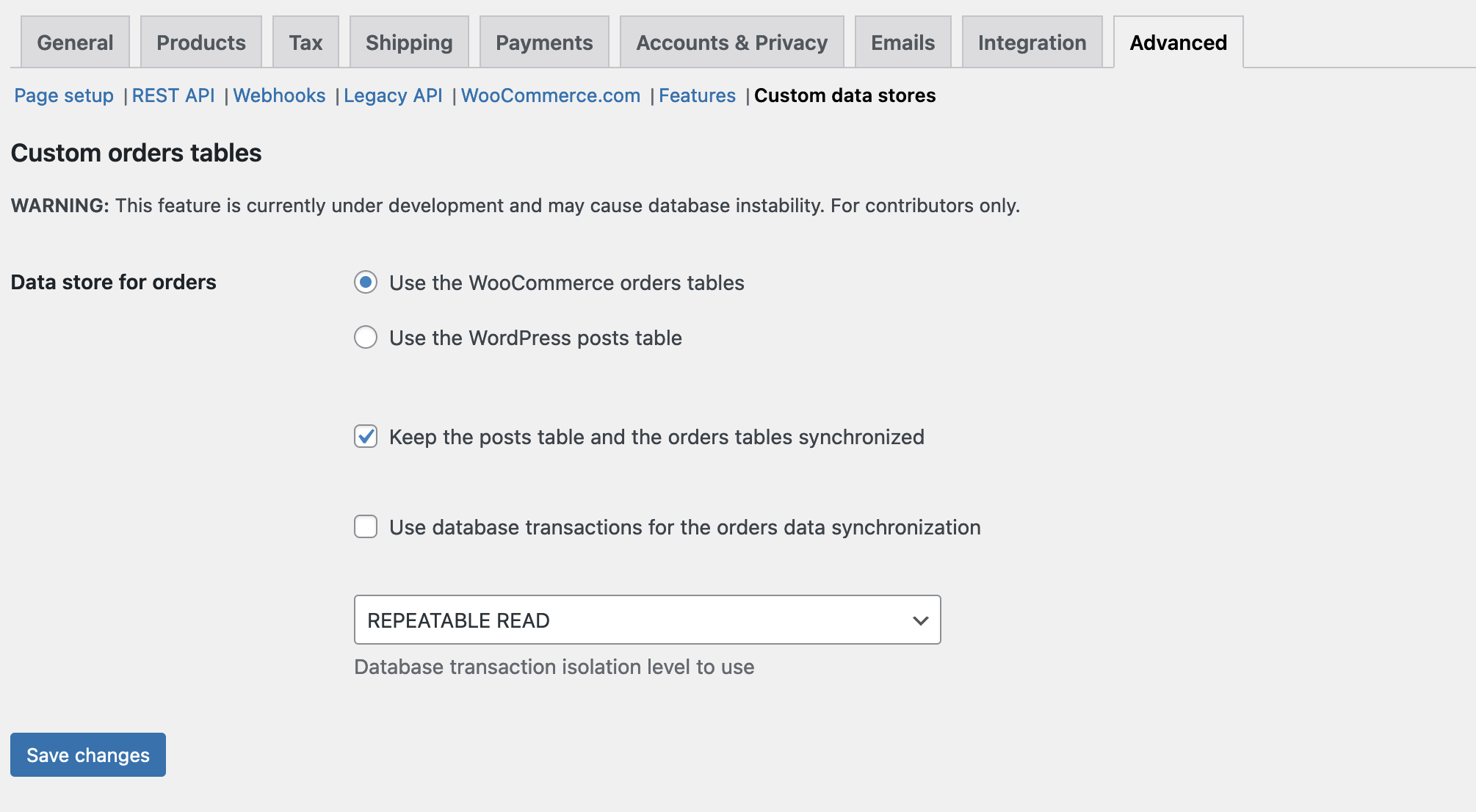This screenshot has width=1476, height=812.
Task: Open the WooCommerce.com settings section
Action: (x=550, y=95)
